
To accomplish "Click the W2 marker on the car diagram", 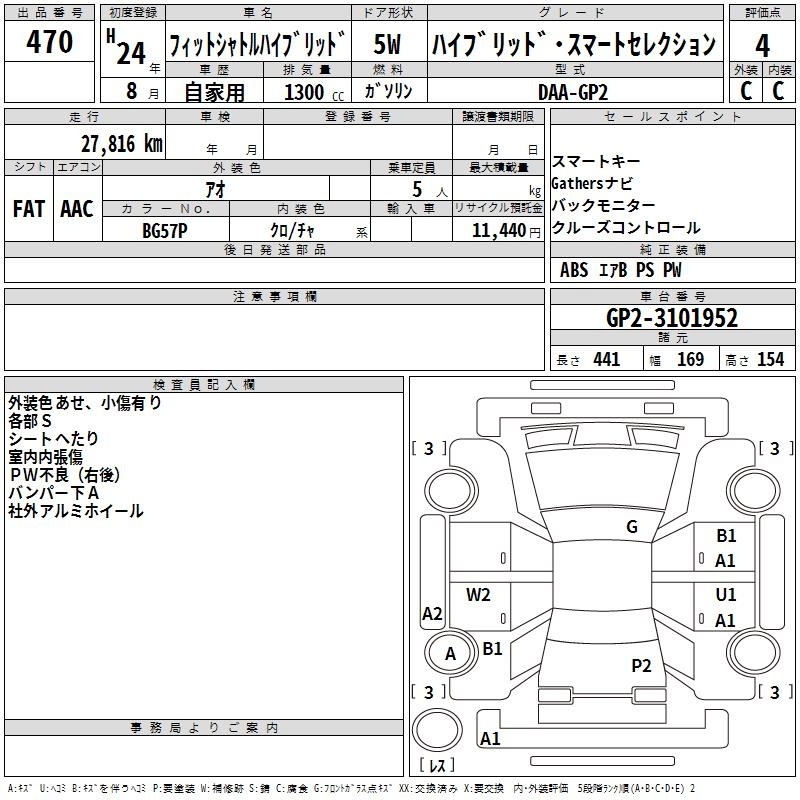I will click(479, 595).
